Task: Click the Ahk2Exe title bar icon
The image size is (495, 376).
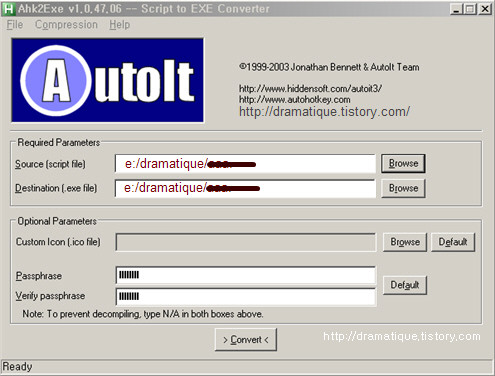Action: 8,9
